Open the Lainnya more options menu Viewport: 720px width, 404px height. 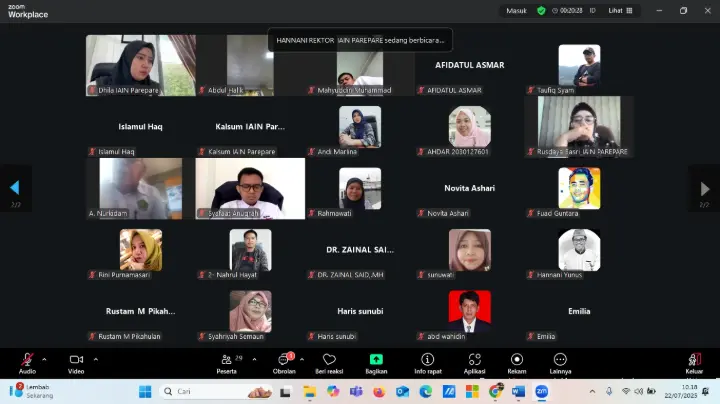pyautogui.click(x=560, y=360)
